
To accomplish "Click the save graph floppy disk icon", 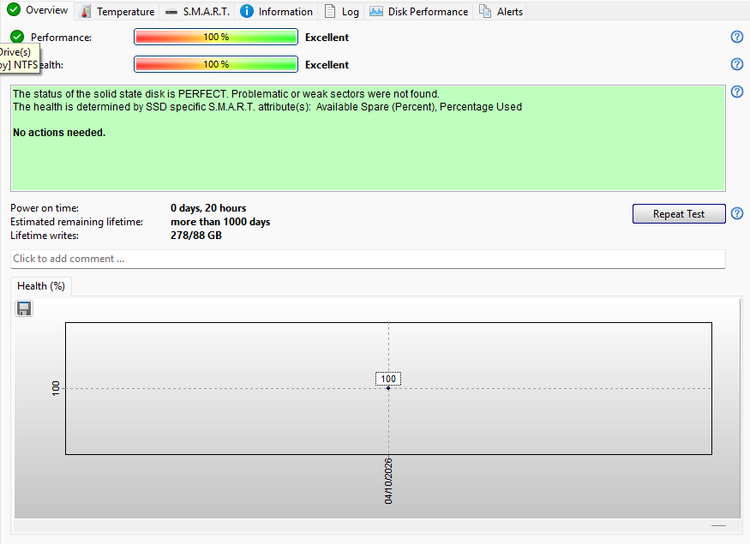I will (24, 309).
